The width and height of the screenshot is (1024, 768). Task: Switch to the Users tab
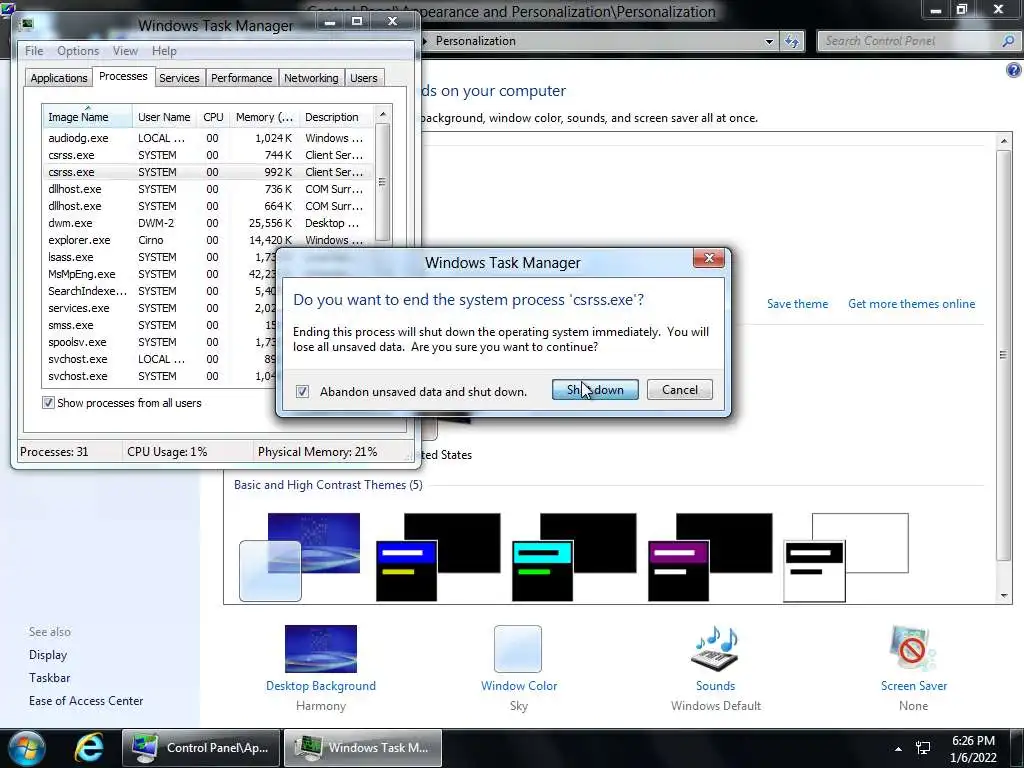tap(363, 78)
